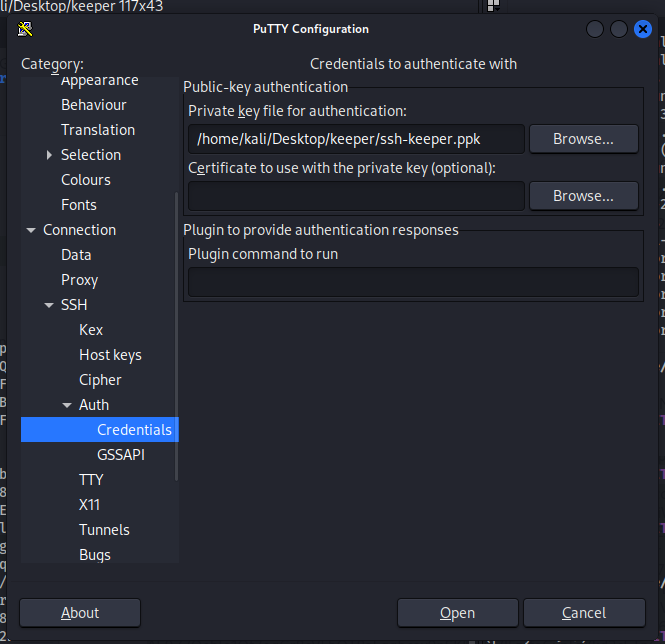Screen dimensions: 665x644
Task: Close the PuTTY Configuration dialog
Action: point(643,29)
